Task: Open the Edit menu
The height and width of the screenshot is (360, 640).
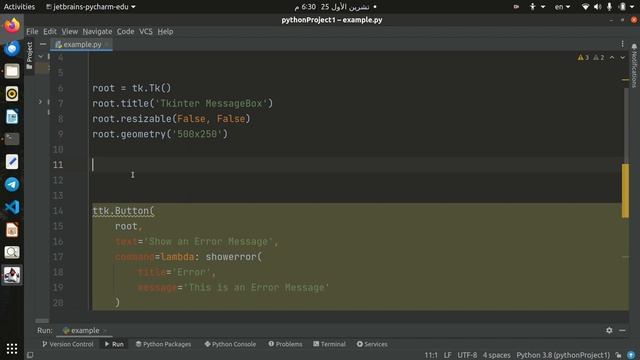Action: point(50,31)
